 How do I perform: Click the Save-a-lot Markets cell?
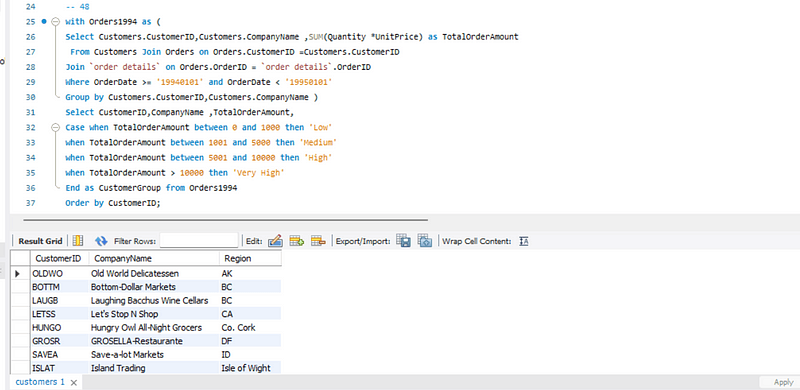coord(155,354)
